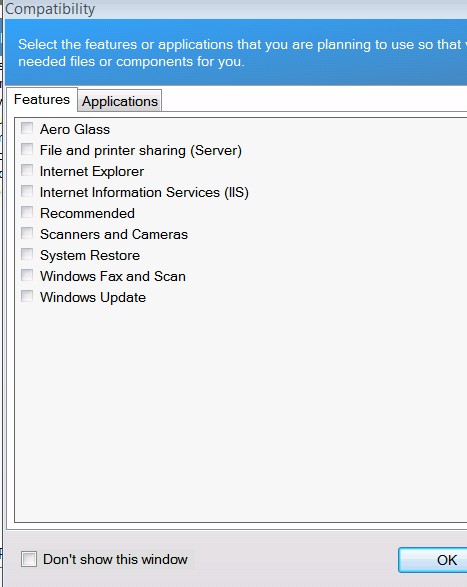
Task: Check Don't show this window box
Action: pyautogui.click(x=29, y=559)
